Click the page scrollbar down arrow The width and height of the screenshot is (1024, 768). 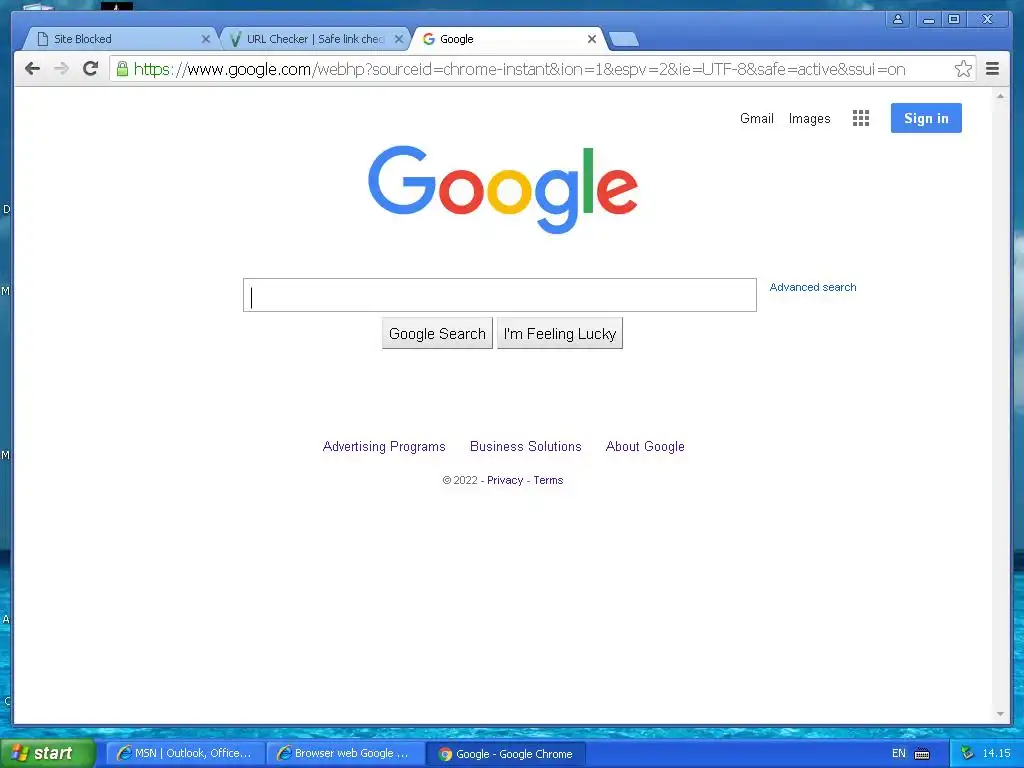1000,714
